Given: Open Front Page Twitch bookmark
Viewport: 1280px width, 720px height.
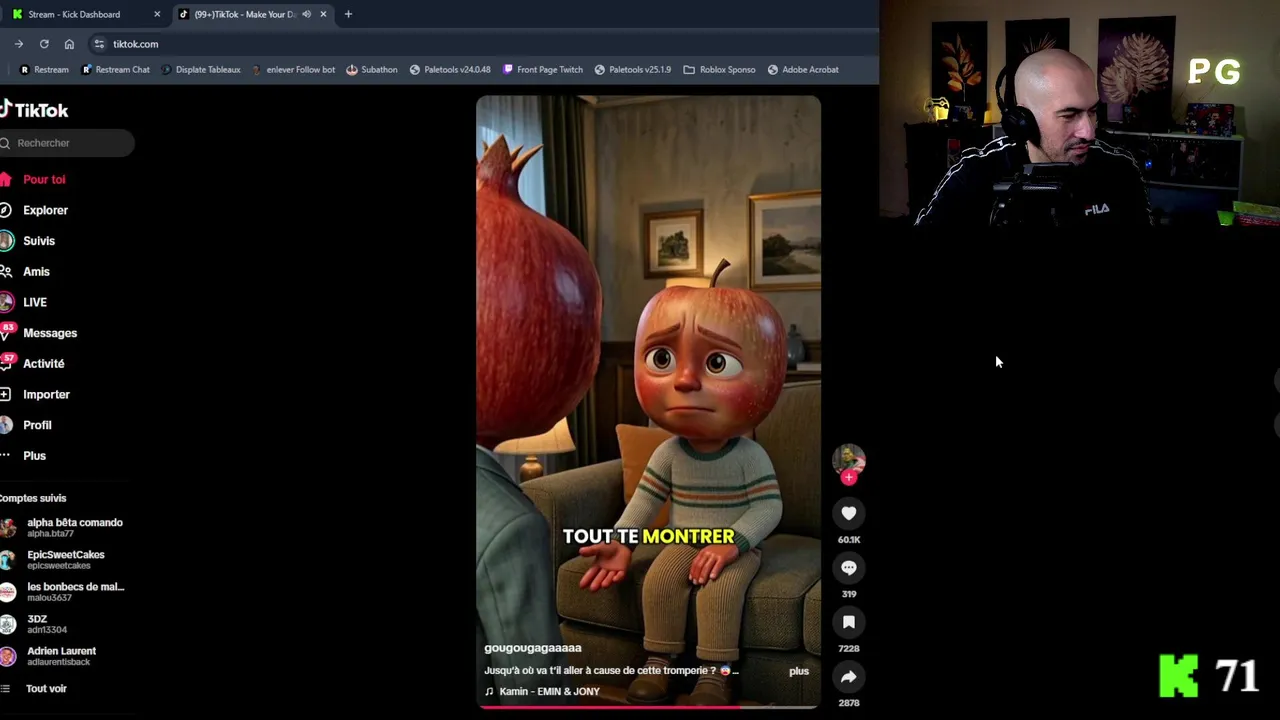Looking at the screenshot, I should point(541,69).
